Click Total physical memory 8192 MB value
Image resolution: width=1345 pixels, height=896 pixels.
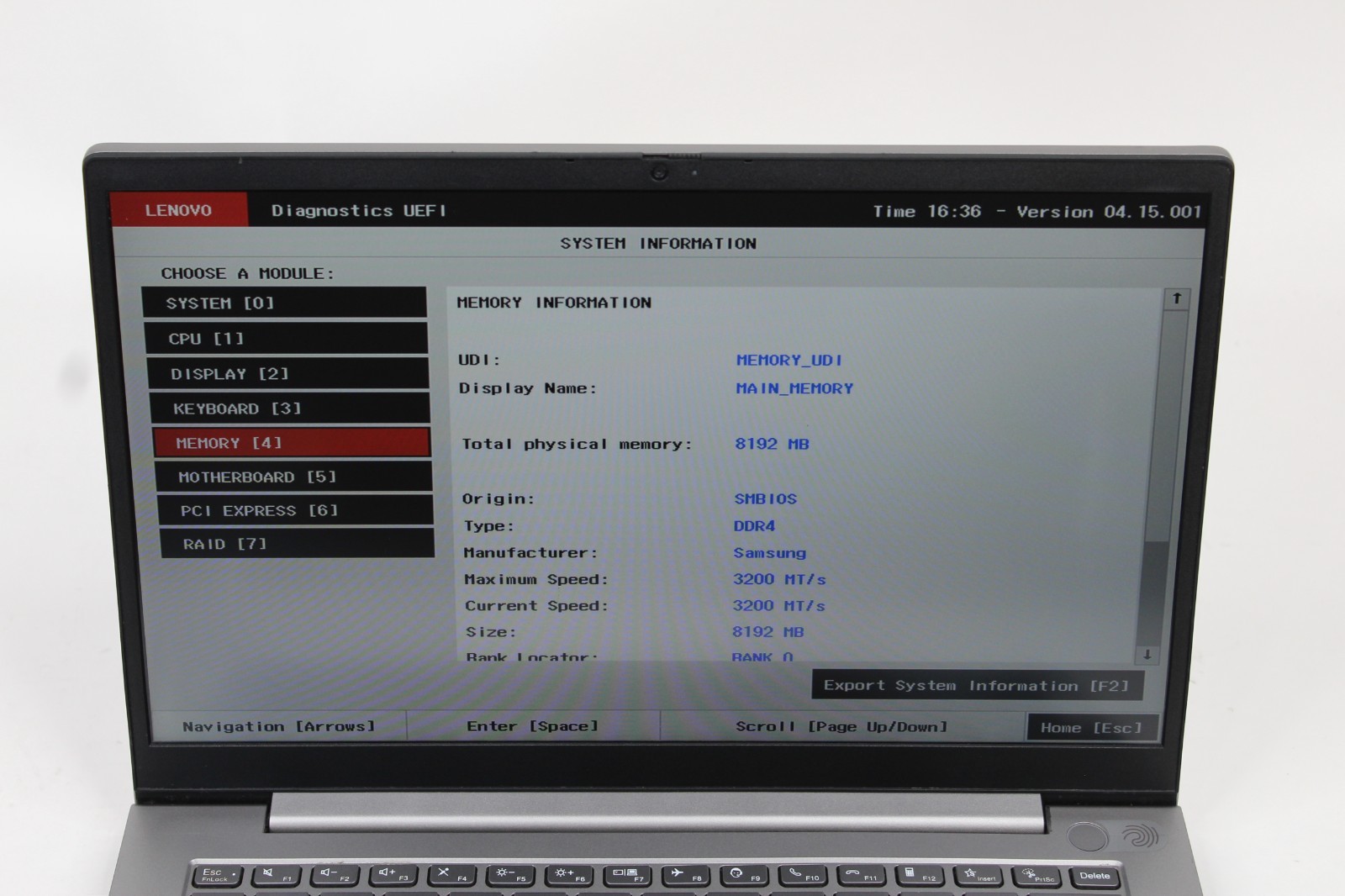772,444
